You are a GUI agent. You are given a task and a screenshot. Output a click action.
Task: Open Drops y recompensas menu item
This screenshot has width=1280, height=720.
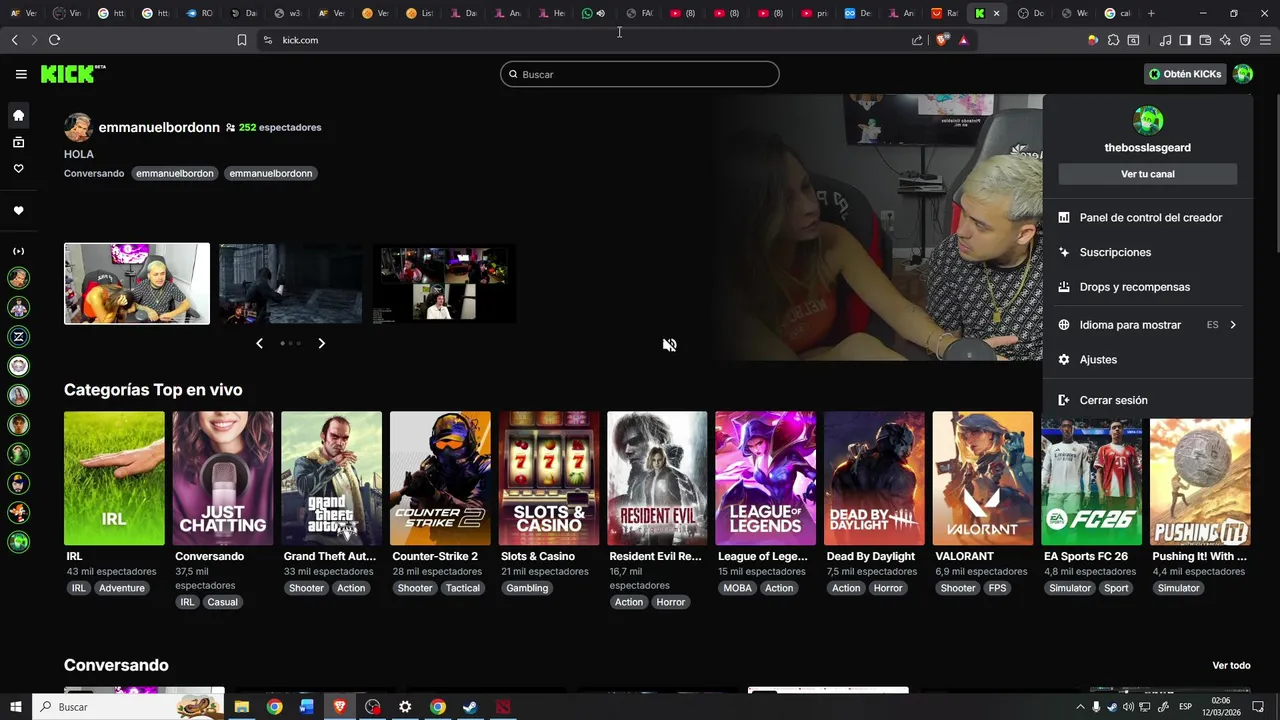1148,287
